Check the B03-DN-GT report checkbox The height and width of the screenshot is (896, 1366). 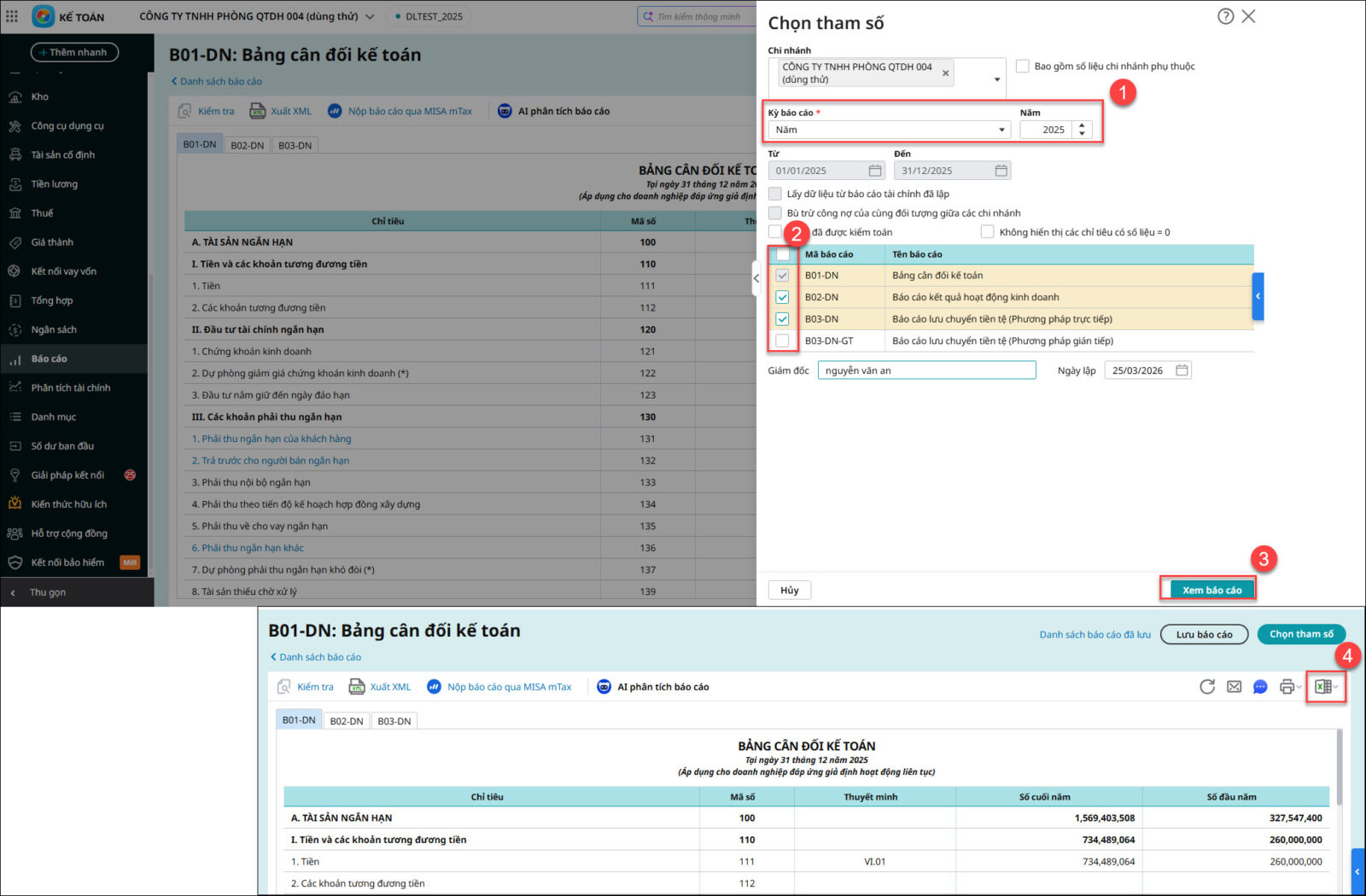coord(782,340)
